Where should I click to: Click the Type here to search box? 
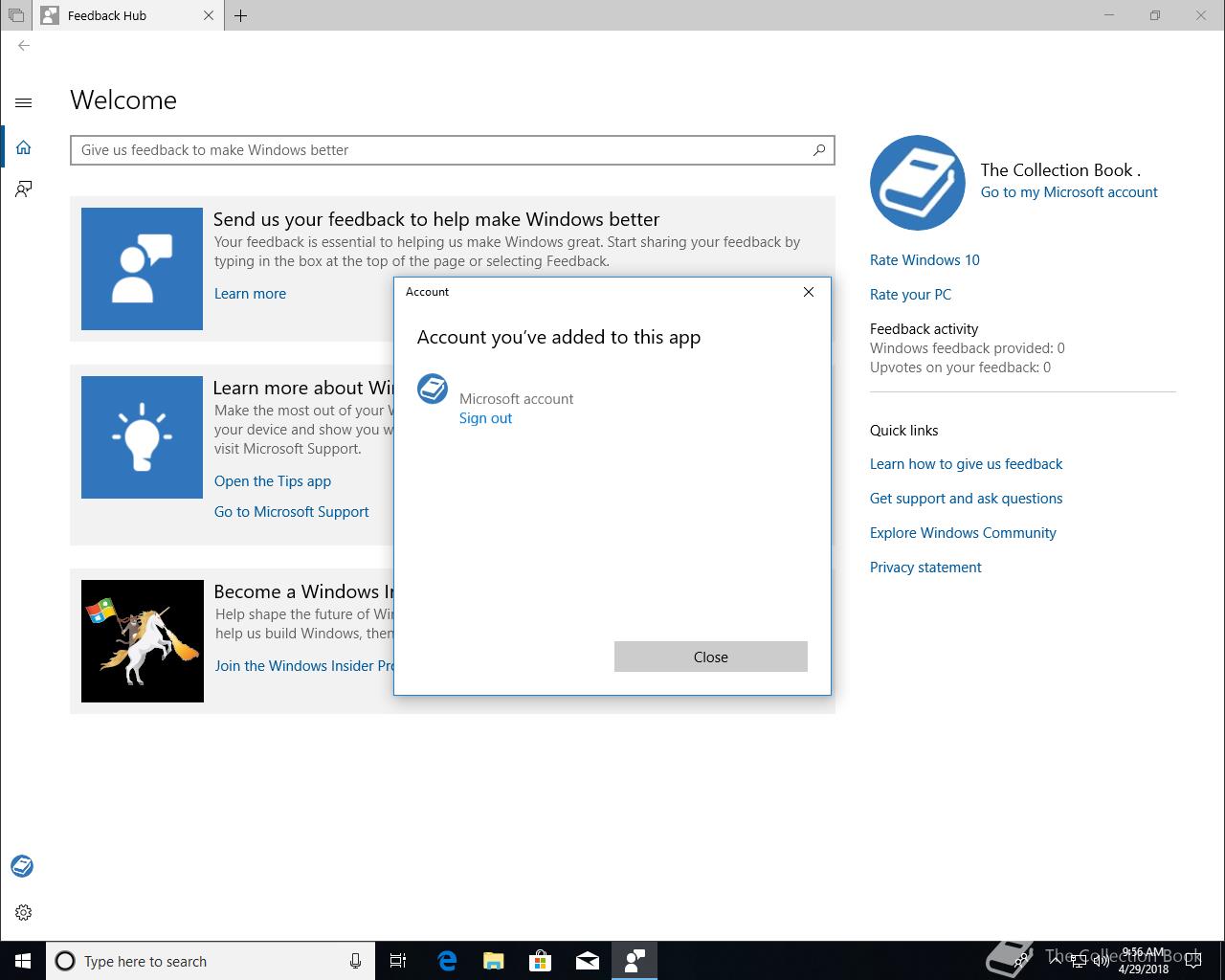click(209, 961)
